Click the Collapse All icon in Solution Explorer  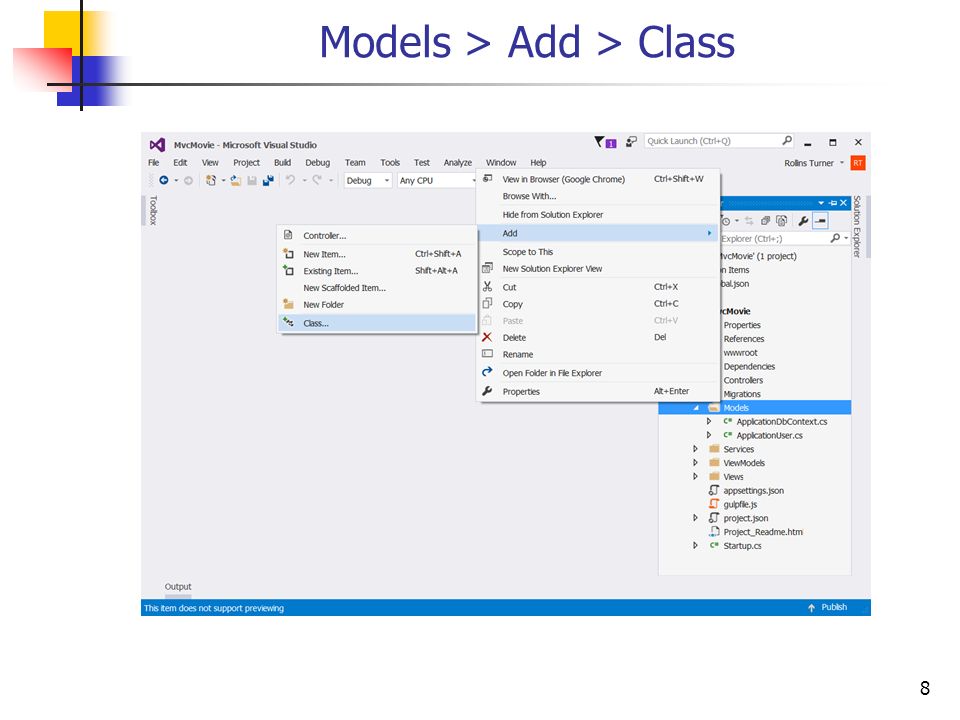click(765, 221)
